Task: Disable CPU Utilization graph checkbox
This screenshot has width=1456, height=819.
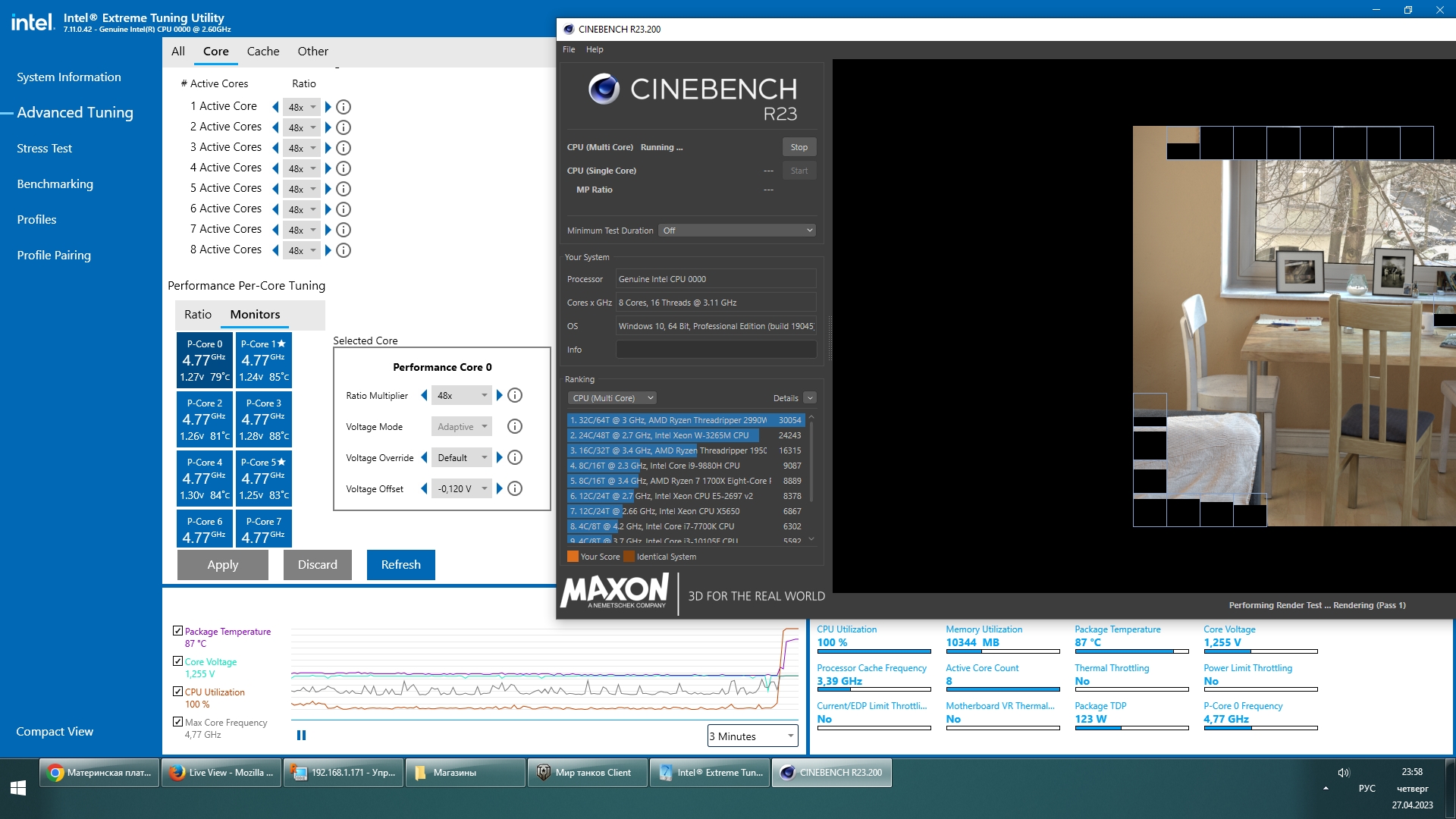Action: pos(177,692)
